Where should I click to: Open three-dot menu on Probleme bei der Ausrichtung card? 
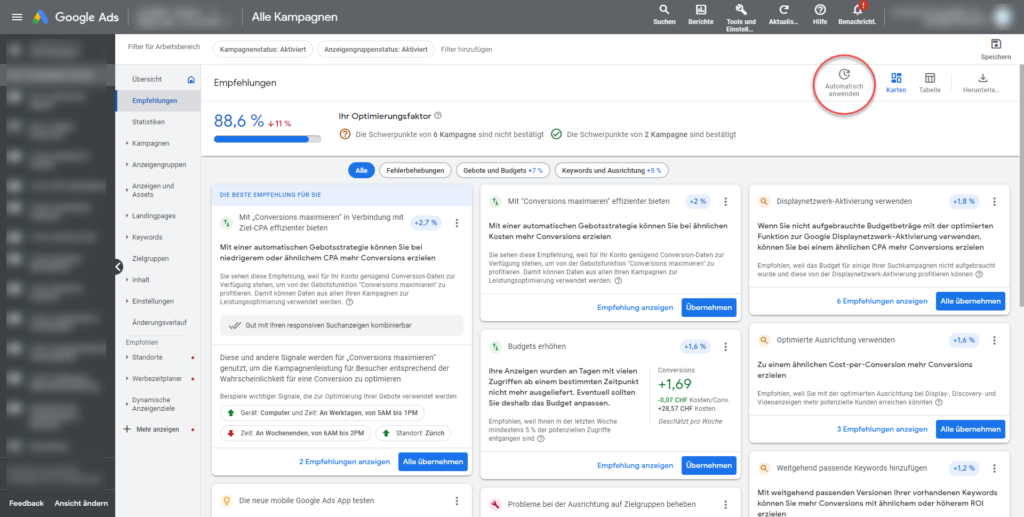point(725,505)
